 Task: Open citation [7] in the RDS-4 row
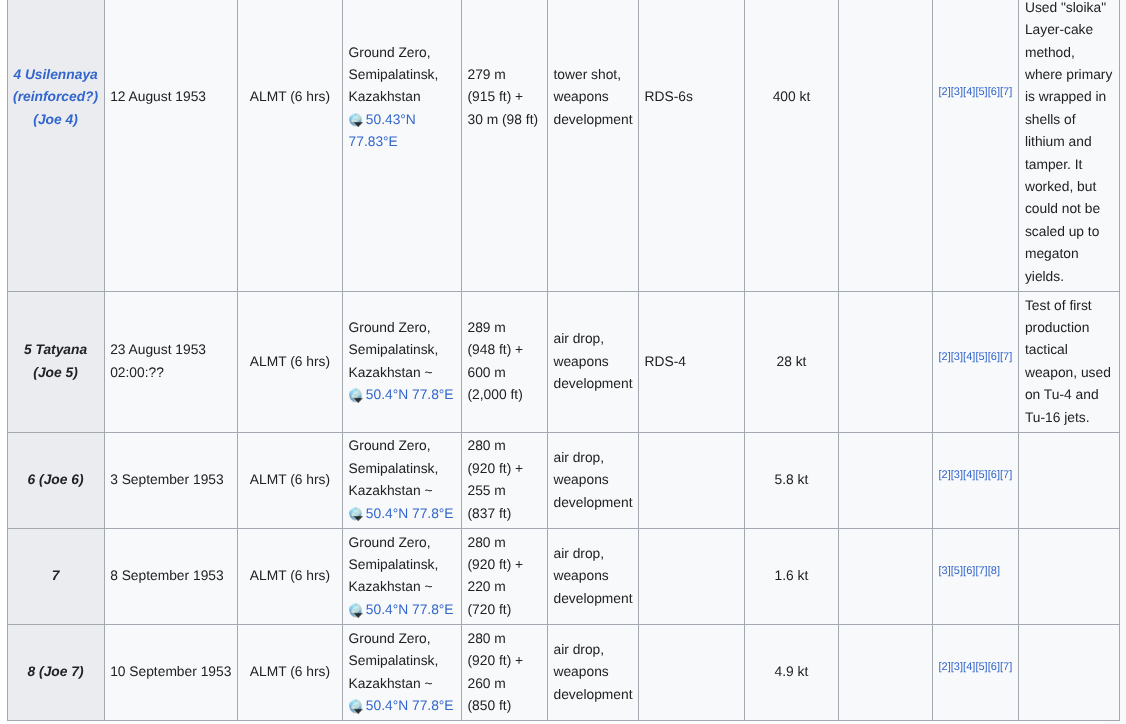point(1006,357)
